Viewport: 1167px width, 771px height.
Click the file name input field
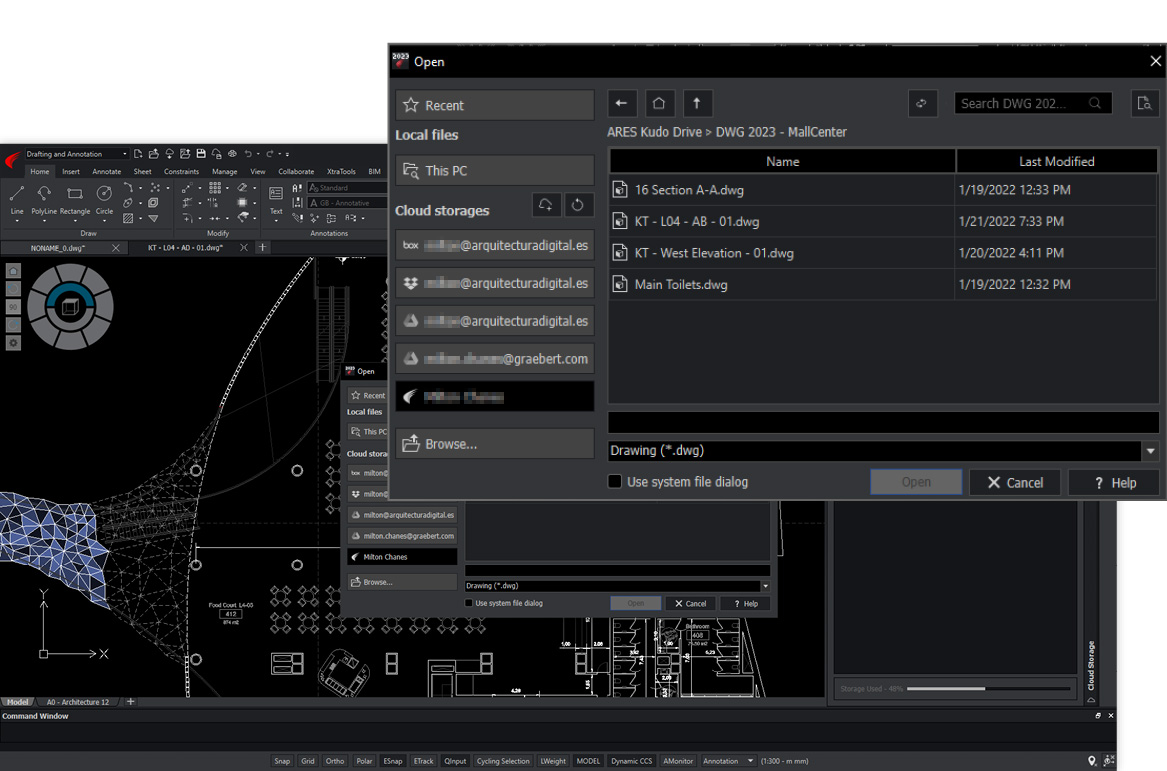click(883, 422)
